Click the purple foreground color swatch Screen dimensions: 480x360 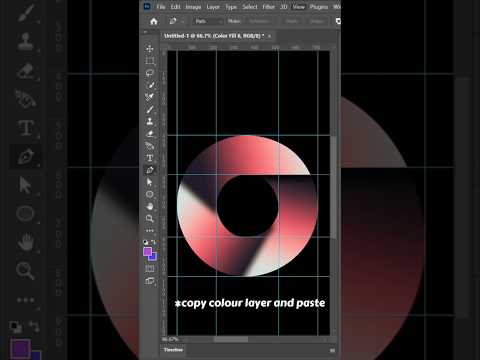coord(147,252)
